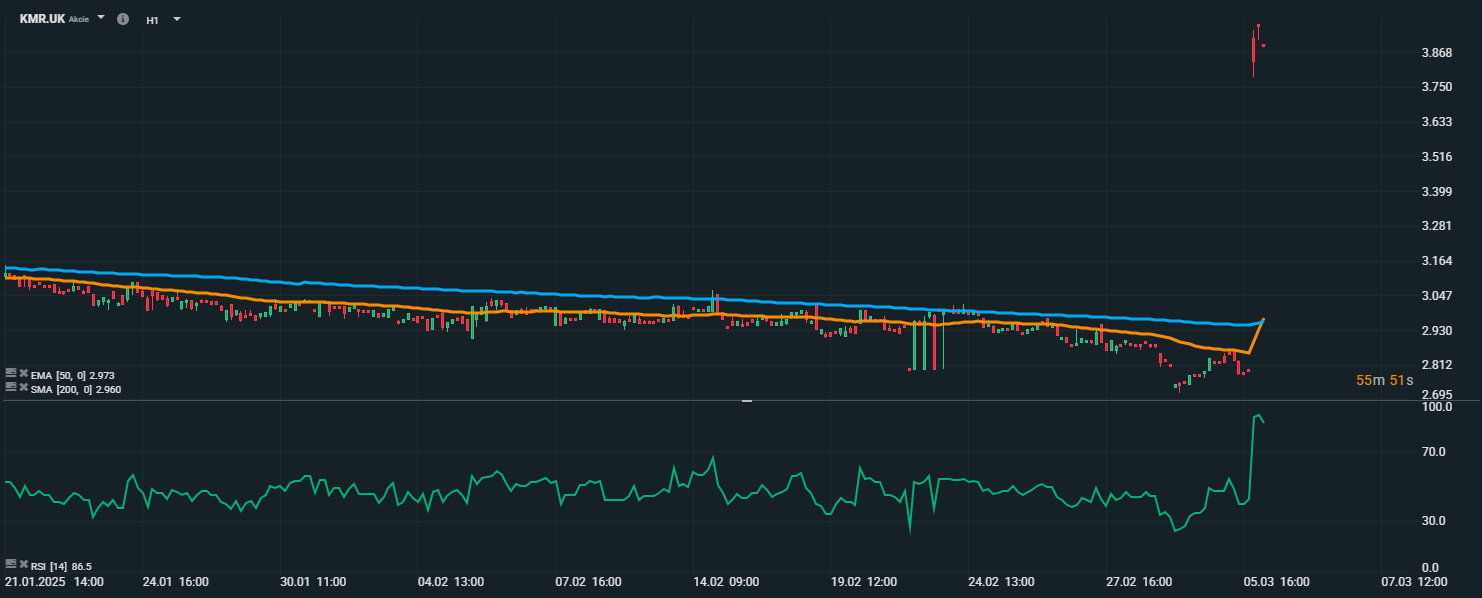Click the 07.02 16:00 time axis label

[x=588, y=581]
